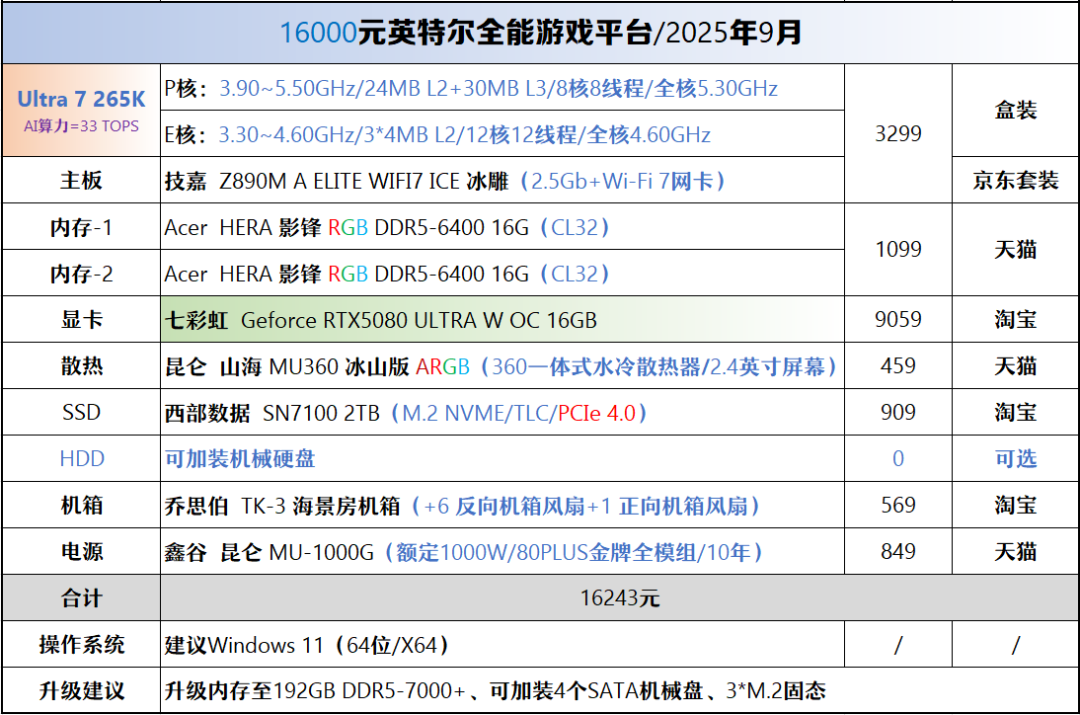The height and width of the screenshot is (715, 1080).
Task: Click the total "16243元"
Action: coord(619,598)
